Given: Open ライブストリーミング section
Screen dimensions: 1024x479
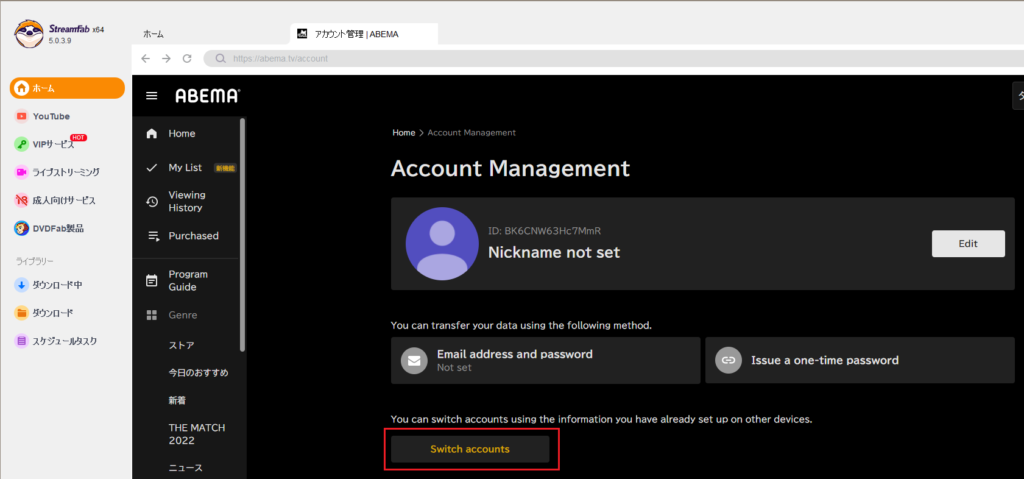Looking at the screenshot, I should point(65,172).
